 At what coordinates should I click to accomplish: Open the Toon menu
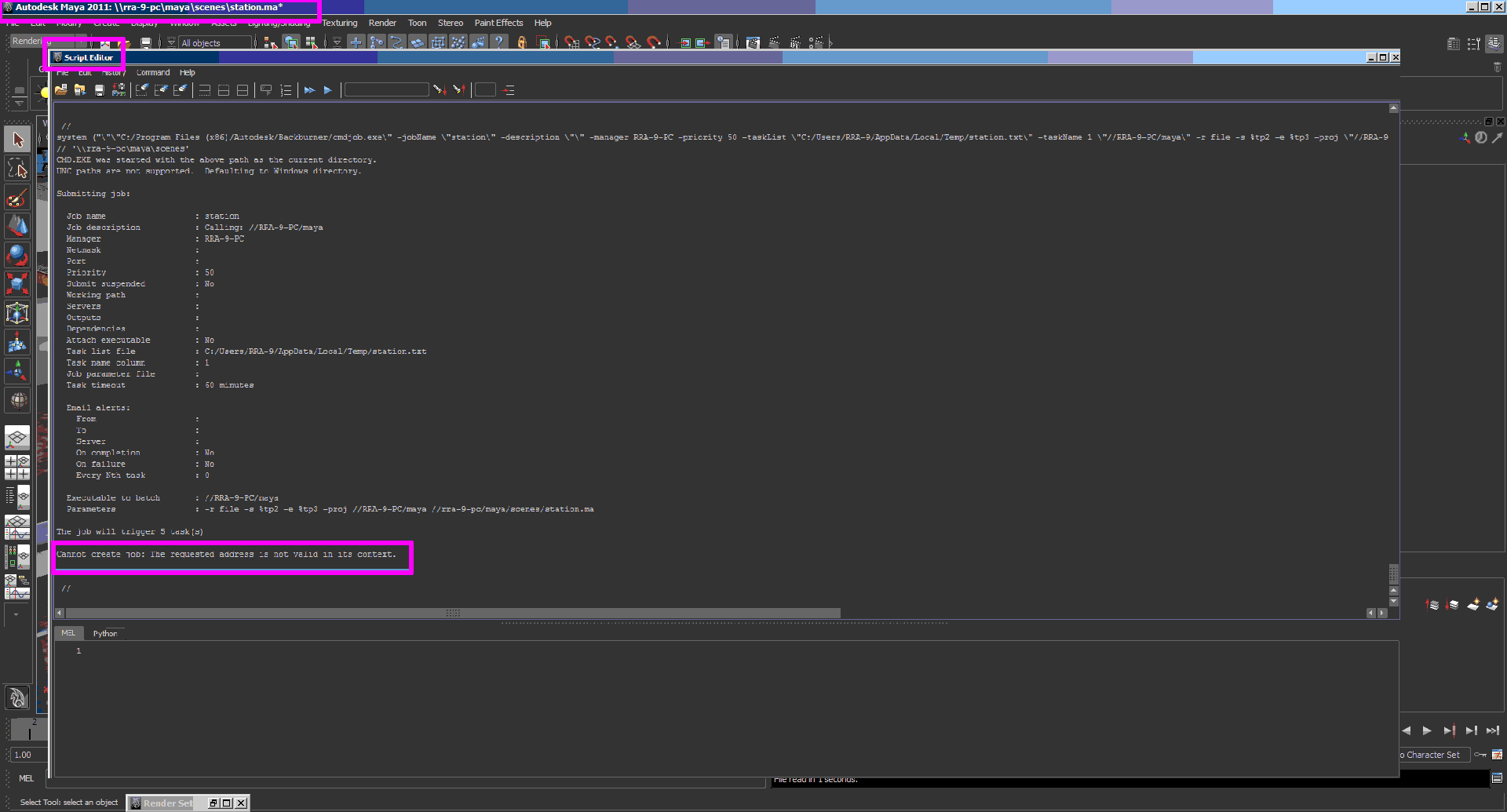pos(417,23)
